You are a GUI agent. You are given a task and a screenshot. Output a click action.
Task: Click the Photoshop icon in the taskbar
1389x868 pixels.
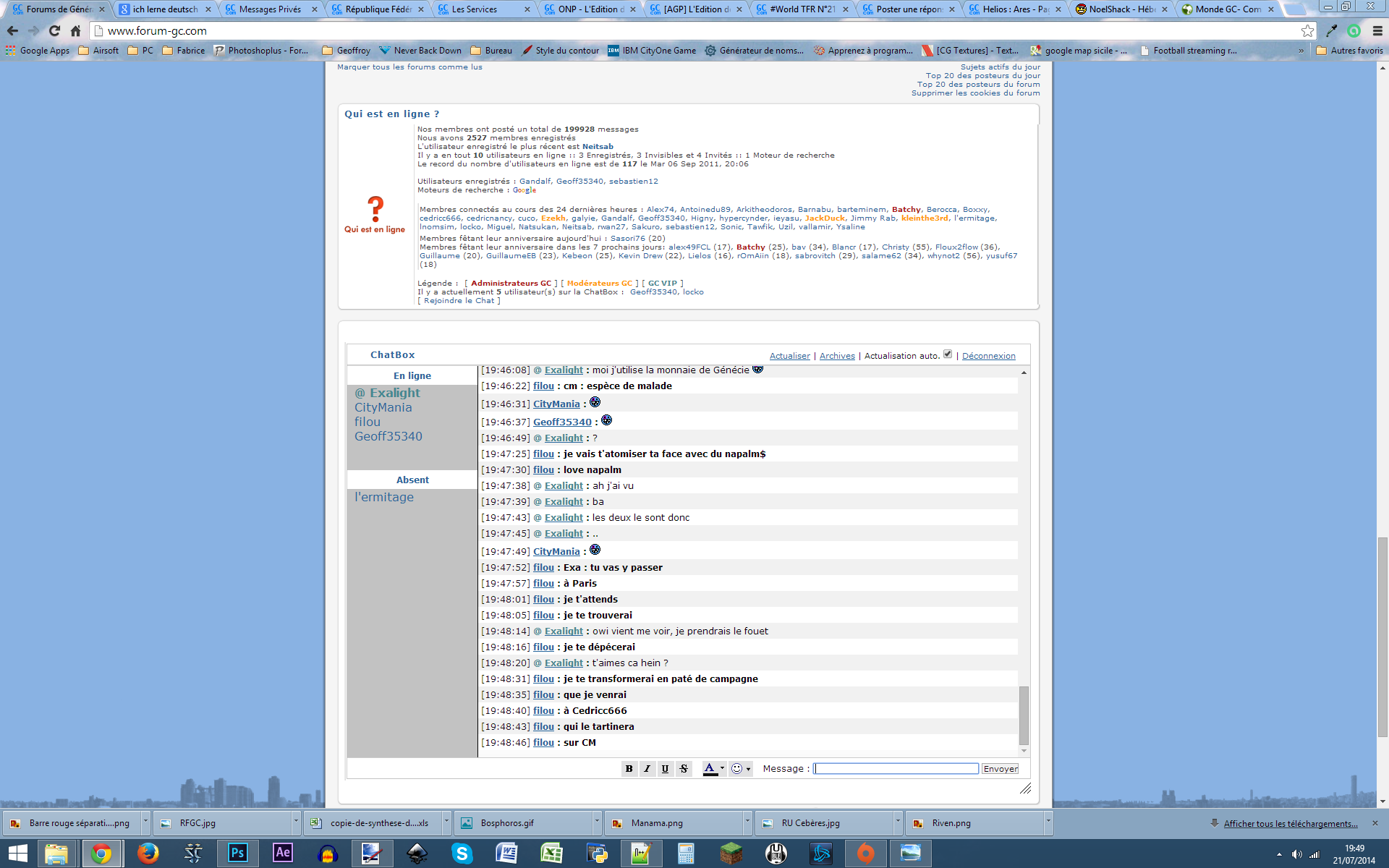pyautogui.click(x=237, y=852)
